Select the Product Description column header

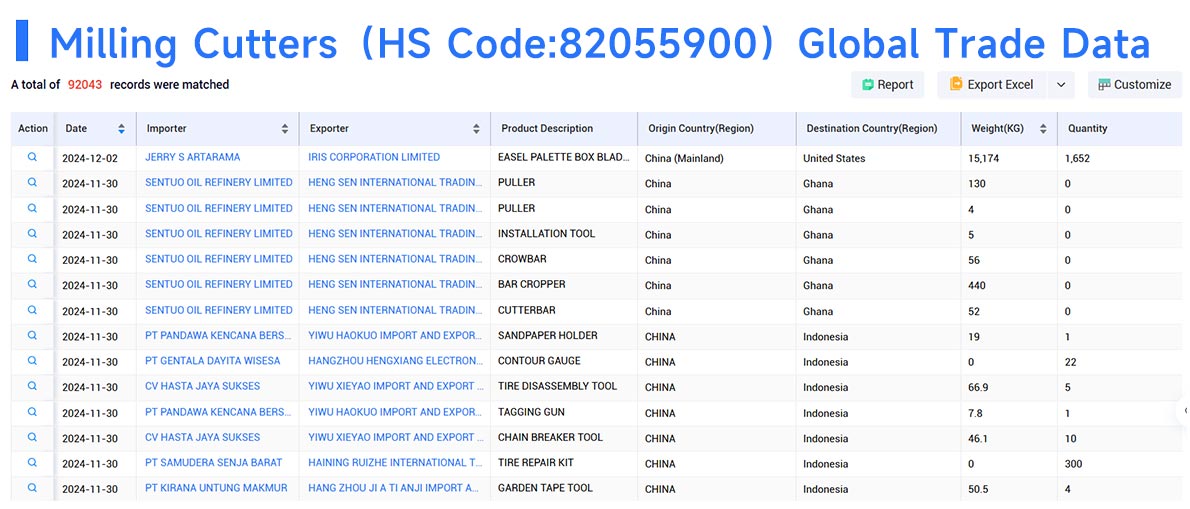[547, 129]
